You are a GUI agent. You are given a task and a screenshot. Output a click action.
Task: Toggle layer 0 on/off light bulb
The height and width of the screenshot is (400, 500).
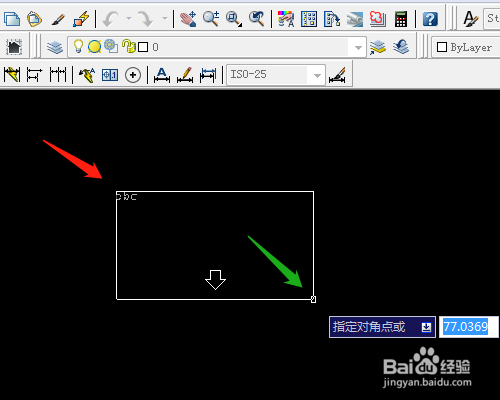click(x=78, y=46)
